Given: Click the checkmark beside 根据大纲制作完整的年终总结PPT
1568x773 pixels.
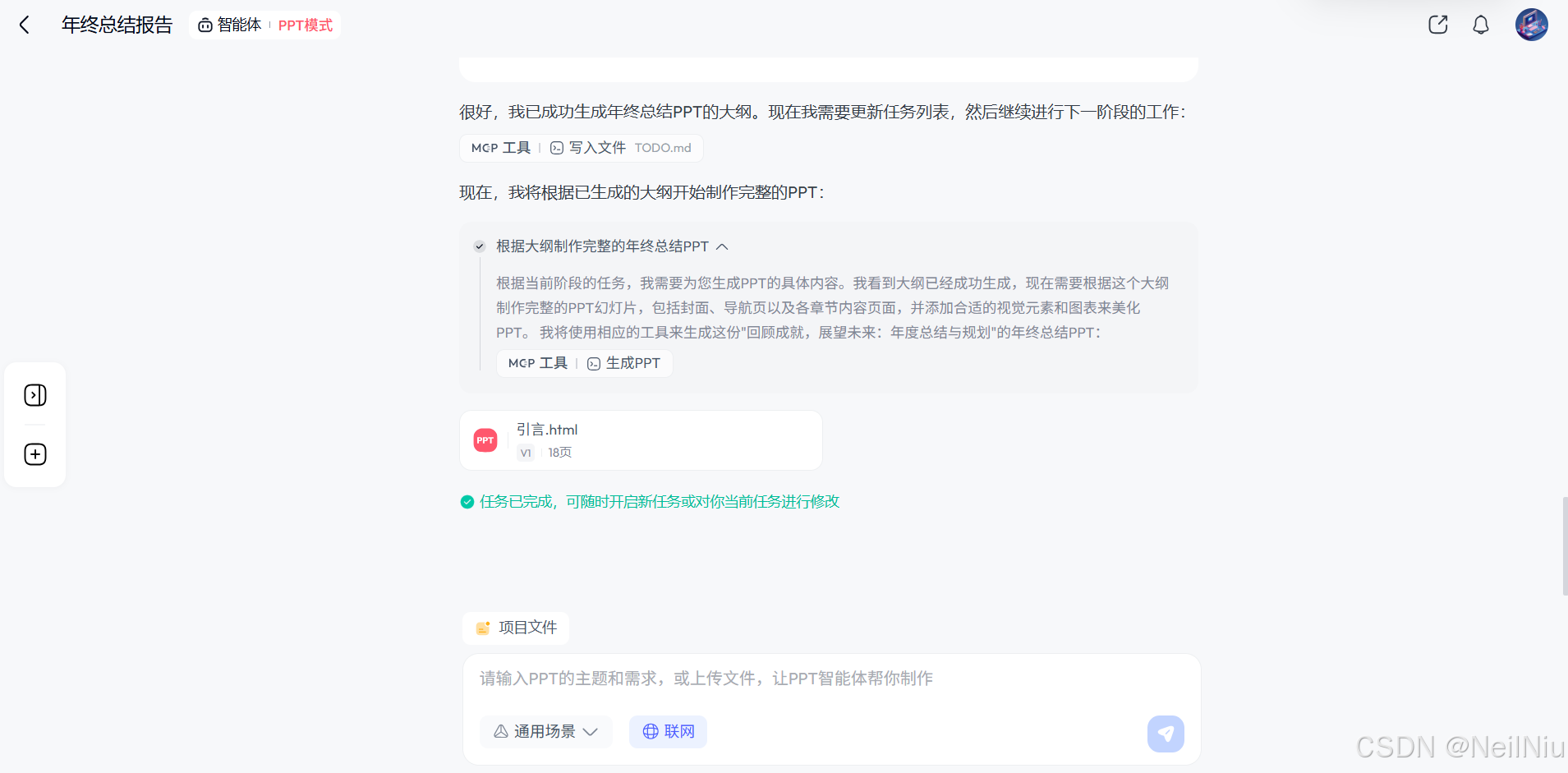Looking at the screenshot, I should pos(479,246).
